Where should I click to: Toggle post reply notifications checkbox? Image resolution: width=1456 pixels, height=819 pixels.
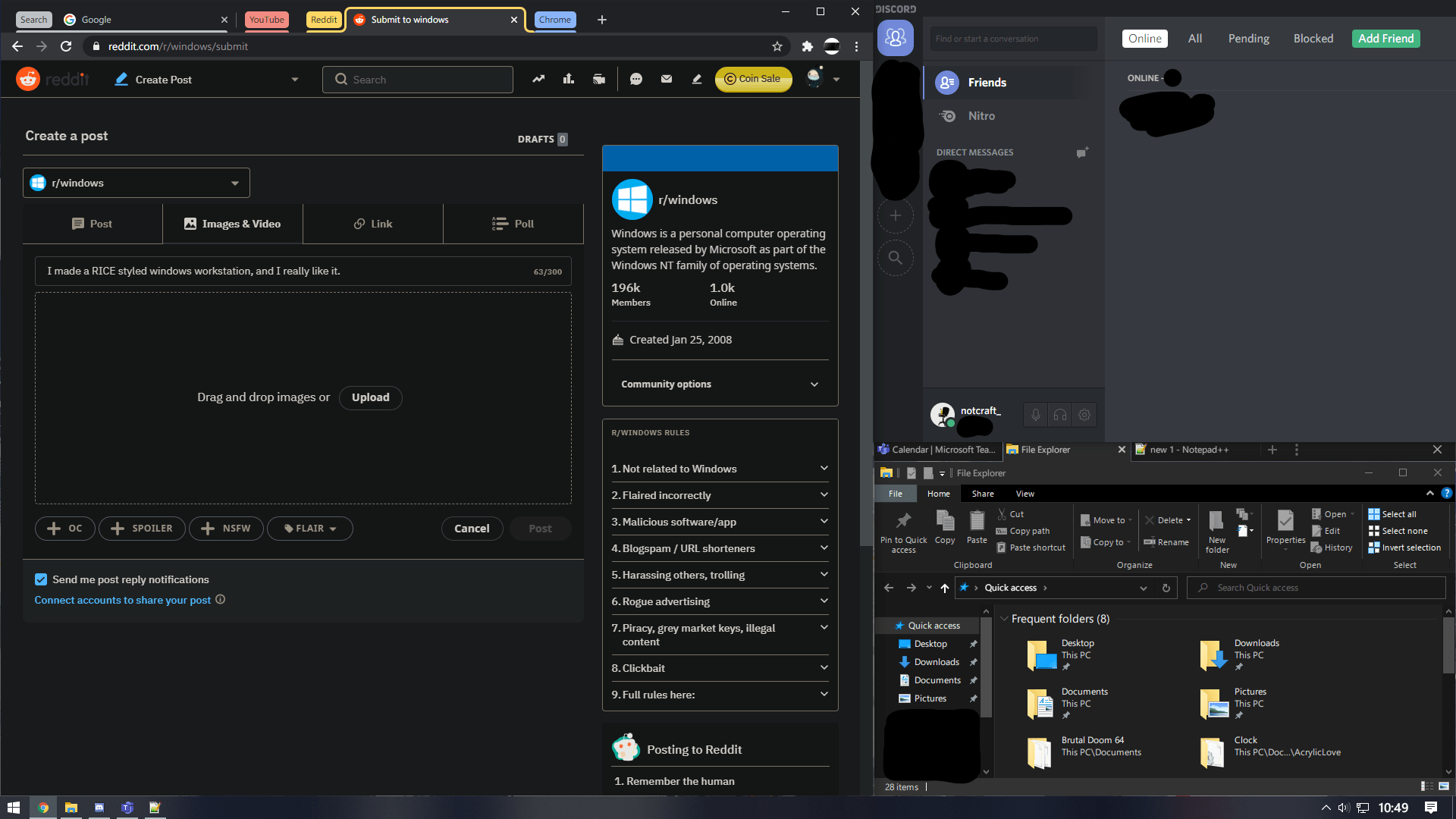click(x=41, y=579)
